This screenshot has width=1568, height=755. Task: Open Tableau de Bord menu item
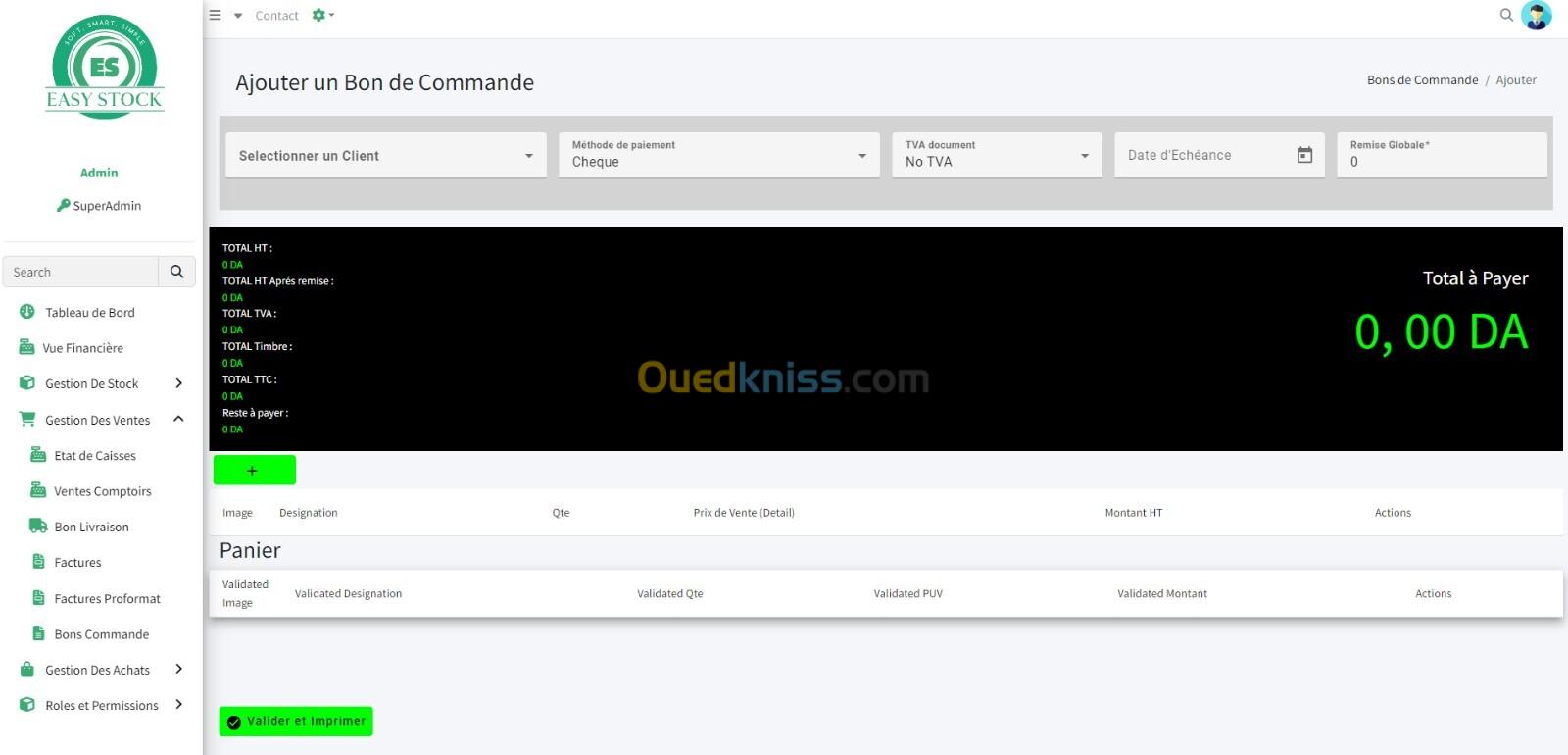point(90,313)
